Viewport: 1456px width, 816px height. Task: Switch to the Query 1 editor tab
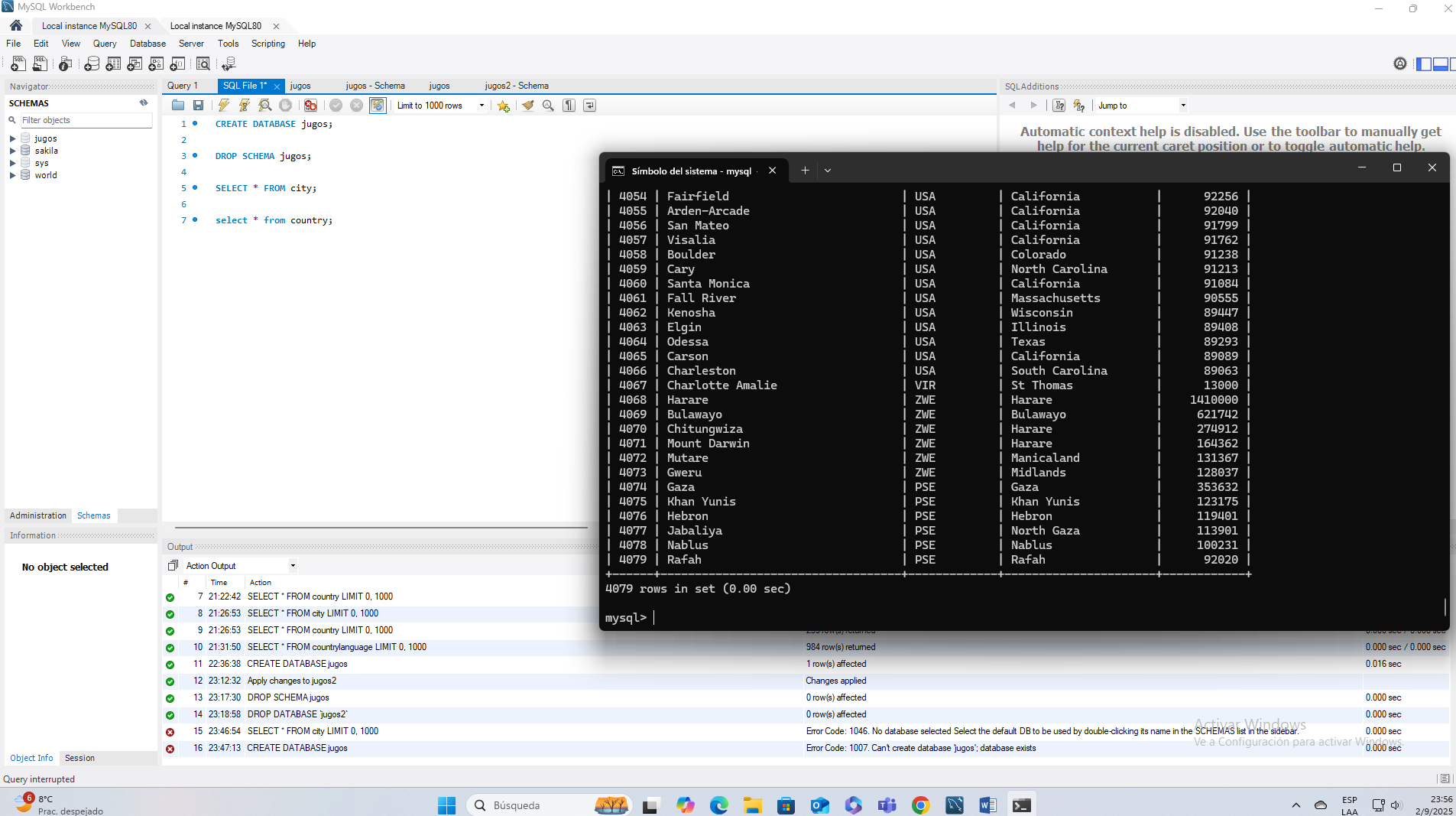point(183,86)
